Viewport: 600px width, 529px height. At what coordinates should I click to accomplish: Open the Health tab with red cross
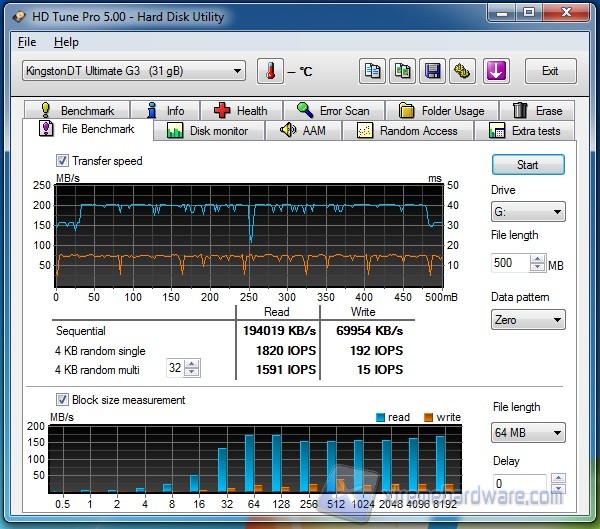pyautogui.click(x=240, y=111)
